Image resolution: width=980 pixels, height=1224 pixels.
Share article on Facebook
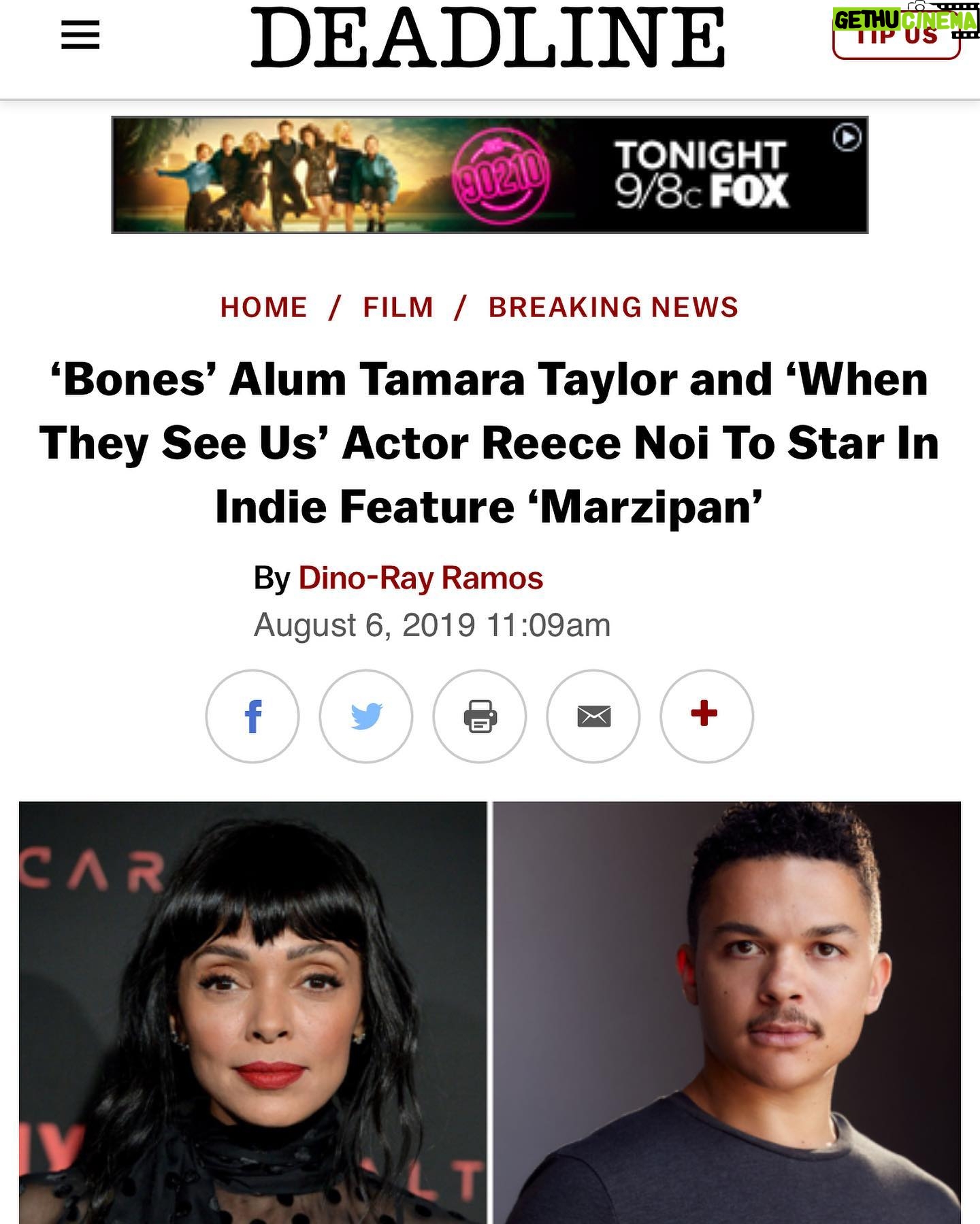click(252, 716)
